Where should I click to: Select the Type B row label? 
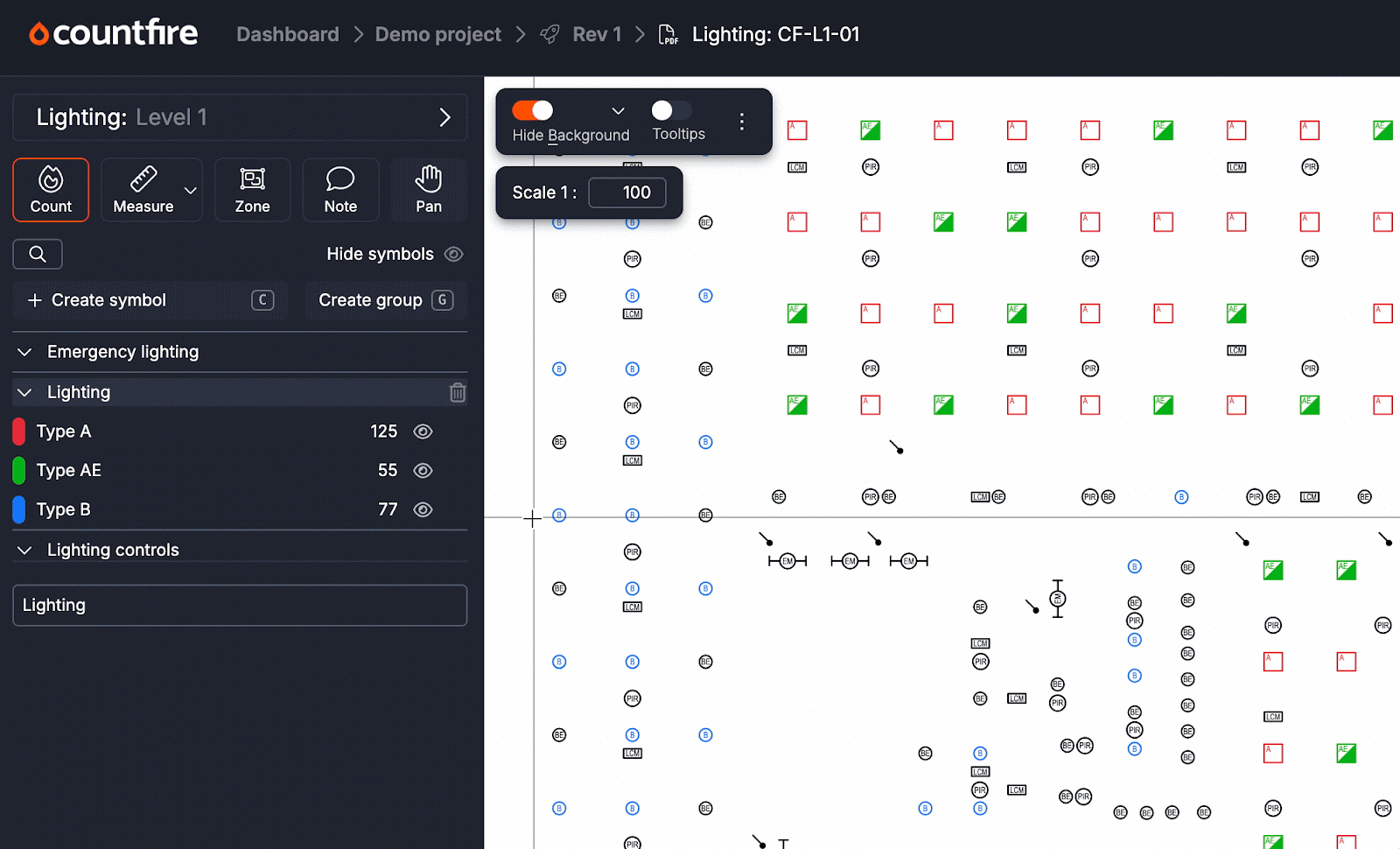64,509
